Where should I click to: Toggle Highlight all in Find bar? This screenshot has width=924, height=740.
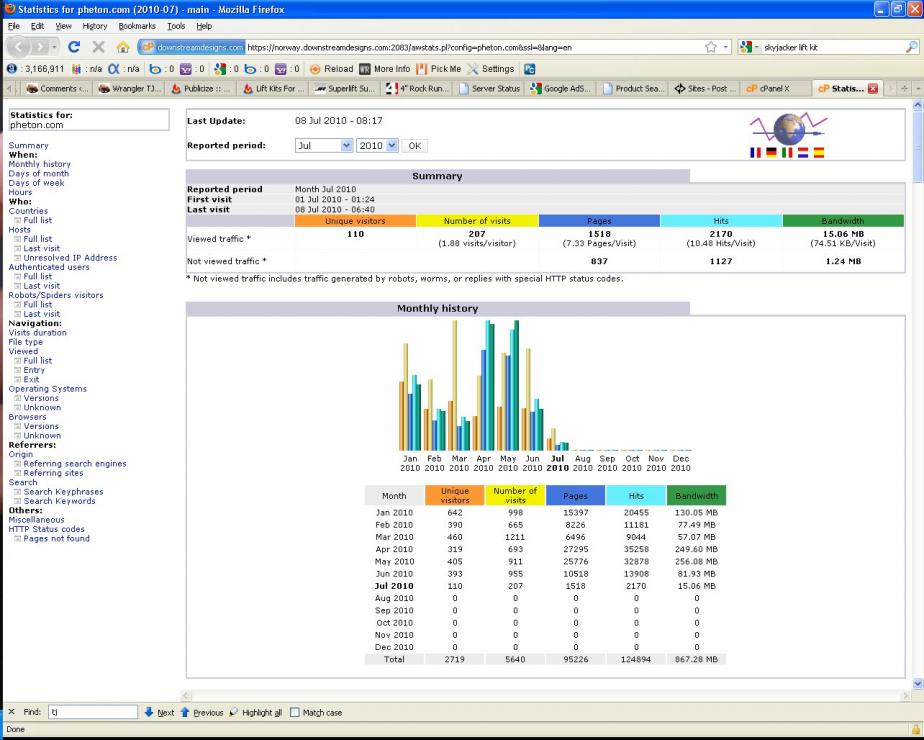point(255,713)
